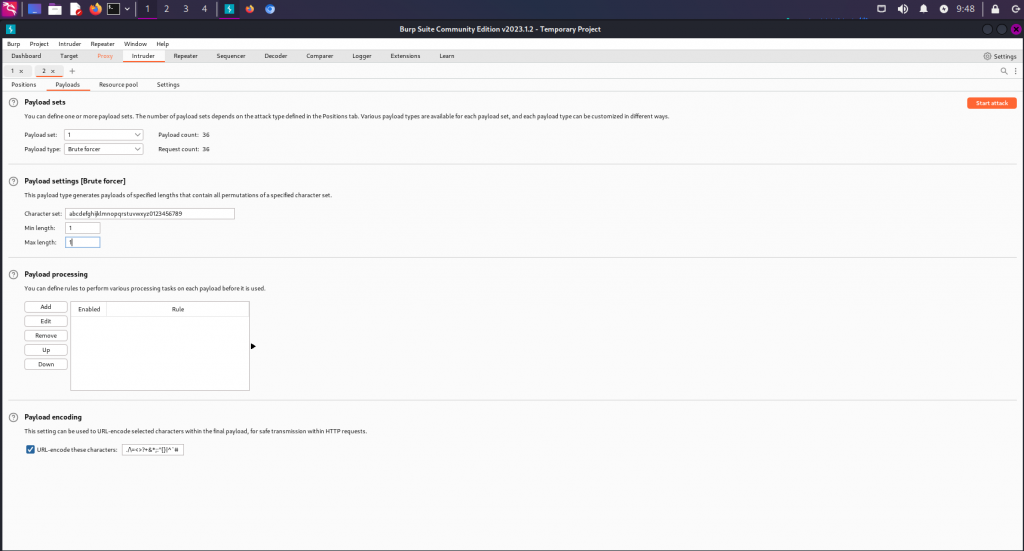Open Burp Settings with the gear icon
1024x551 pixels.
point(1000,56)
